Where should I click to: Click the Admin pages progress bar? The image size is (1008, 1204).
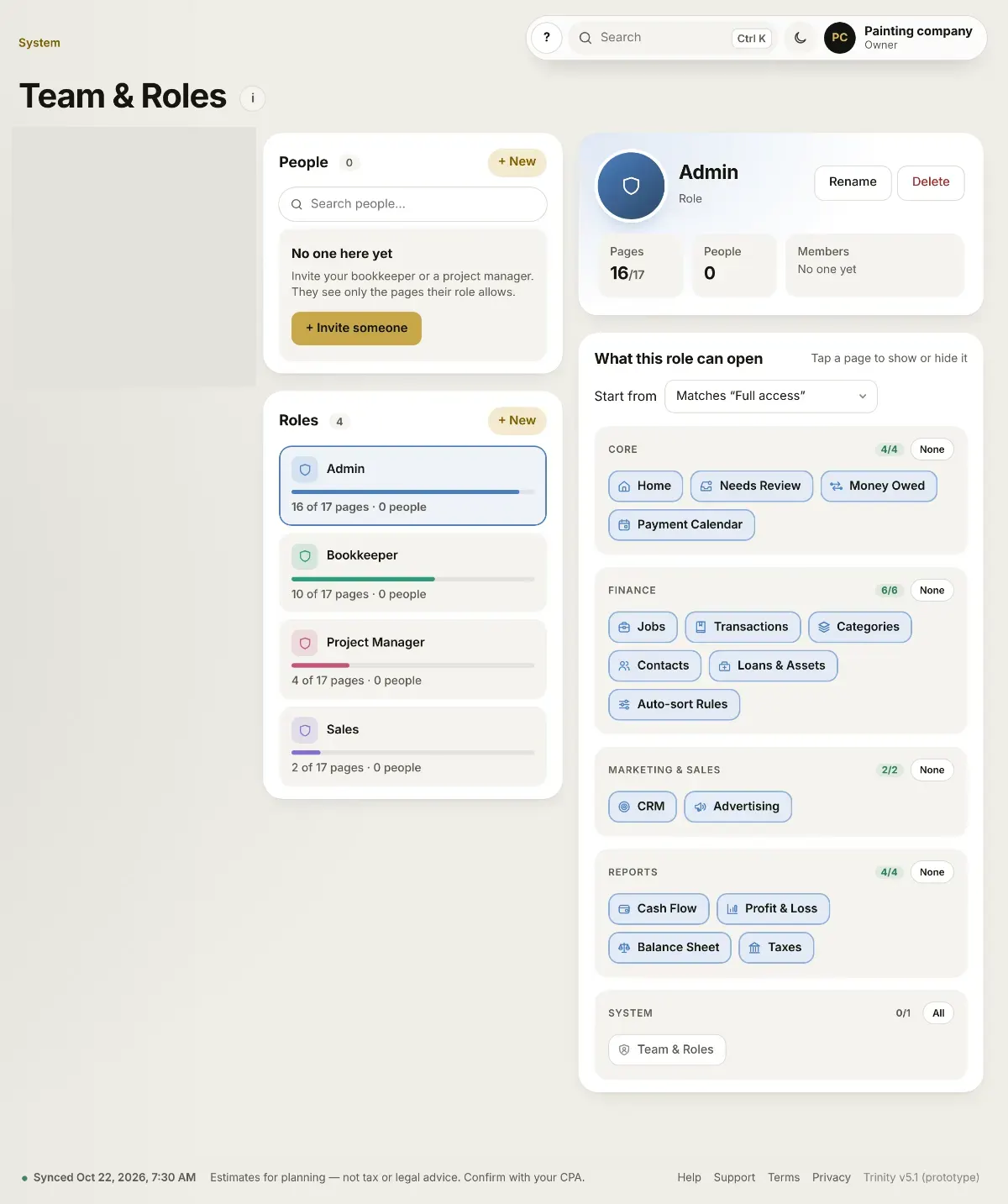pyautogui.click(x=412, y=492)
